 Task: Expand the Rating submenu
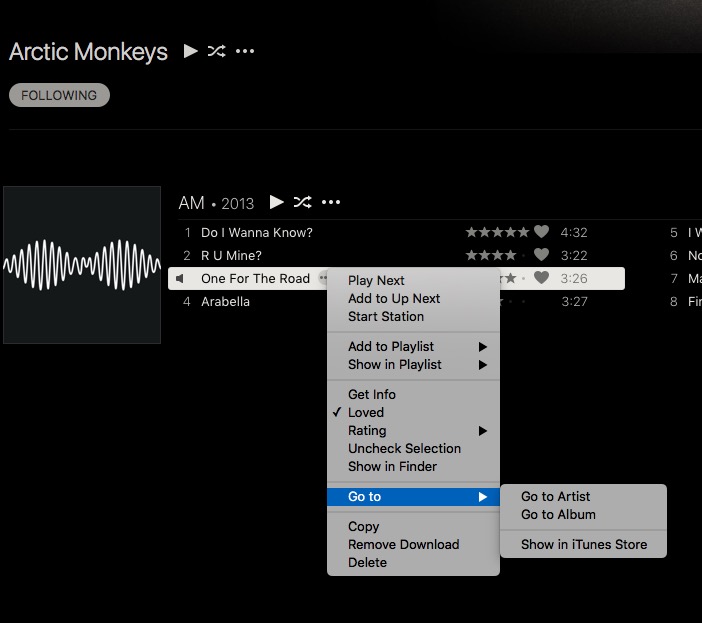(413, 431)
